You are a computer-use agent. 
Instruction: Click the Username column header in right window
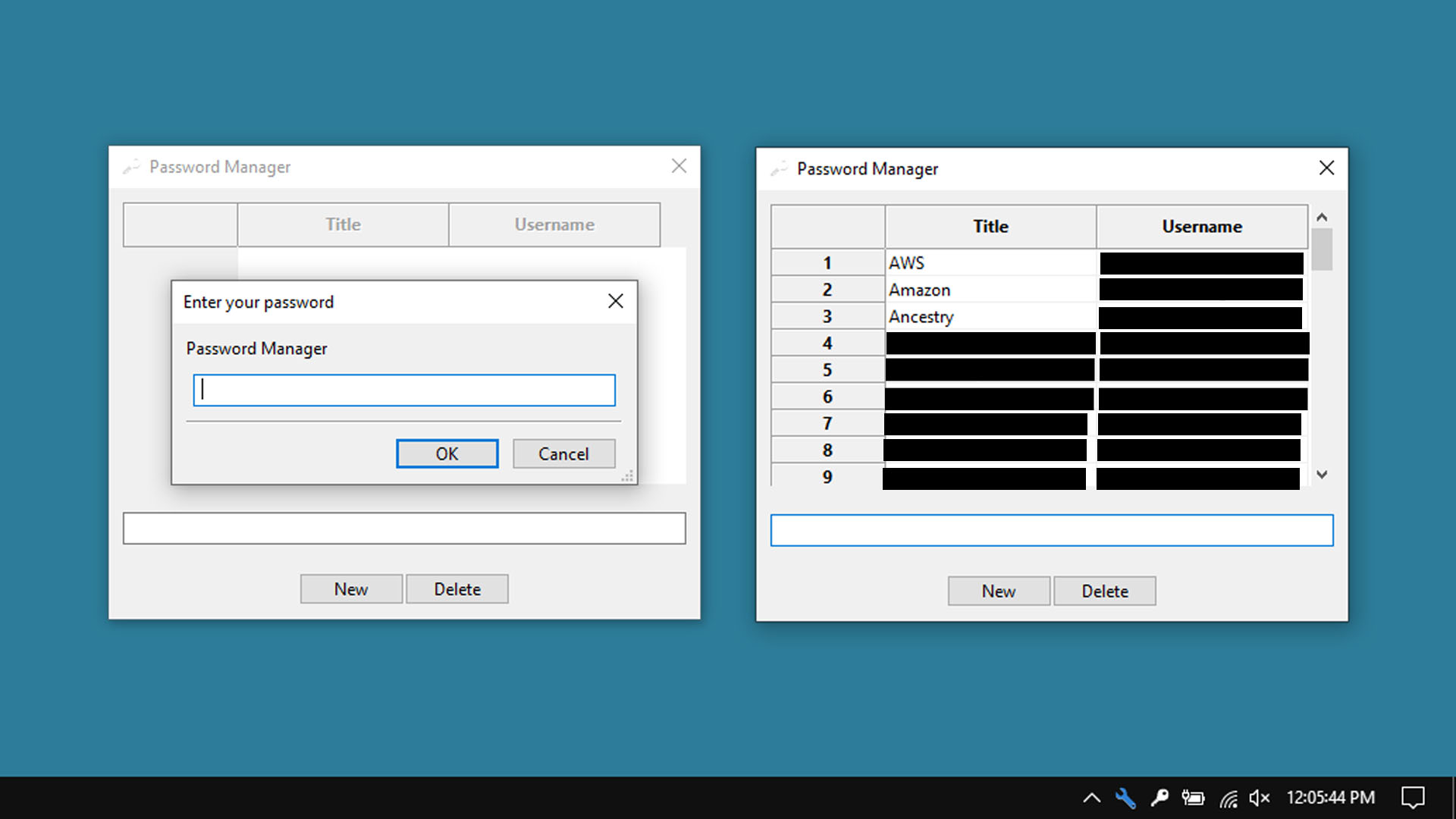1202,227
